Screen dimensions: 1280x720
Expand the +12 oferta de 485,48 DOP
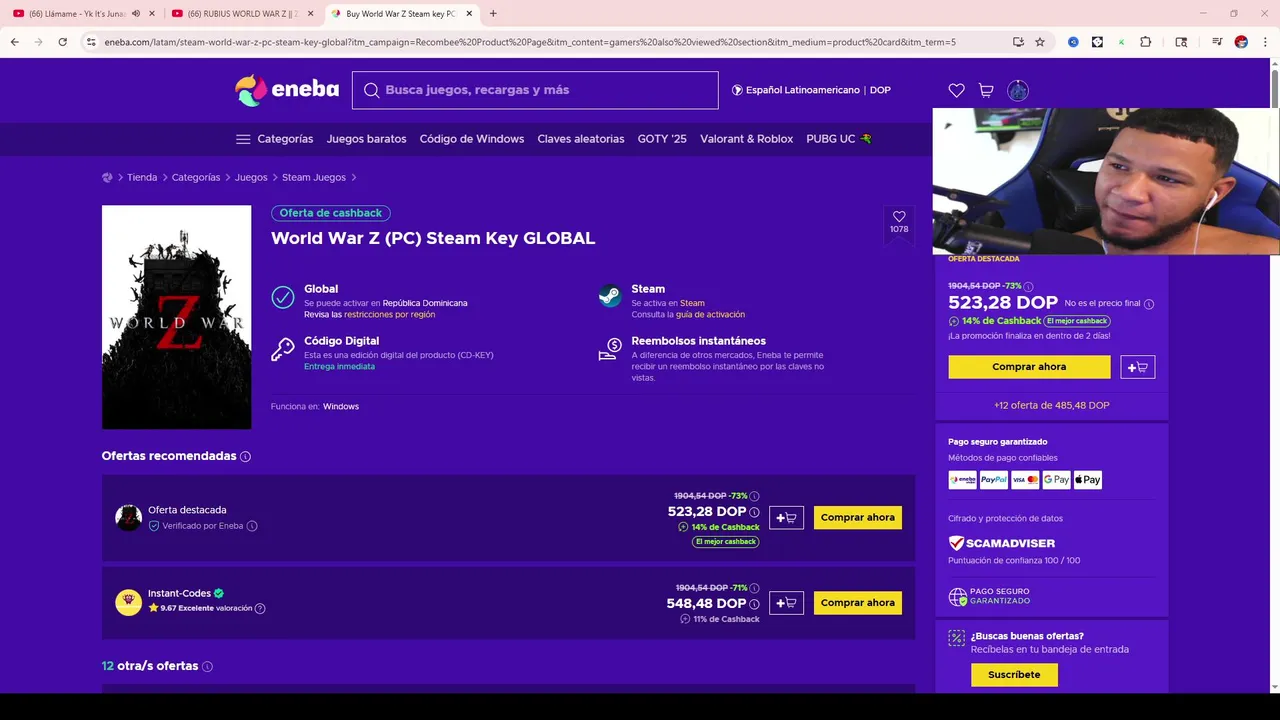pyautogui.click(x=1051, y=405)
